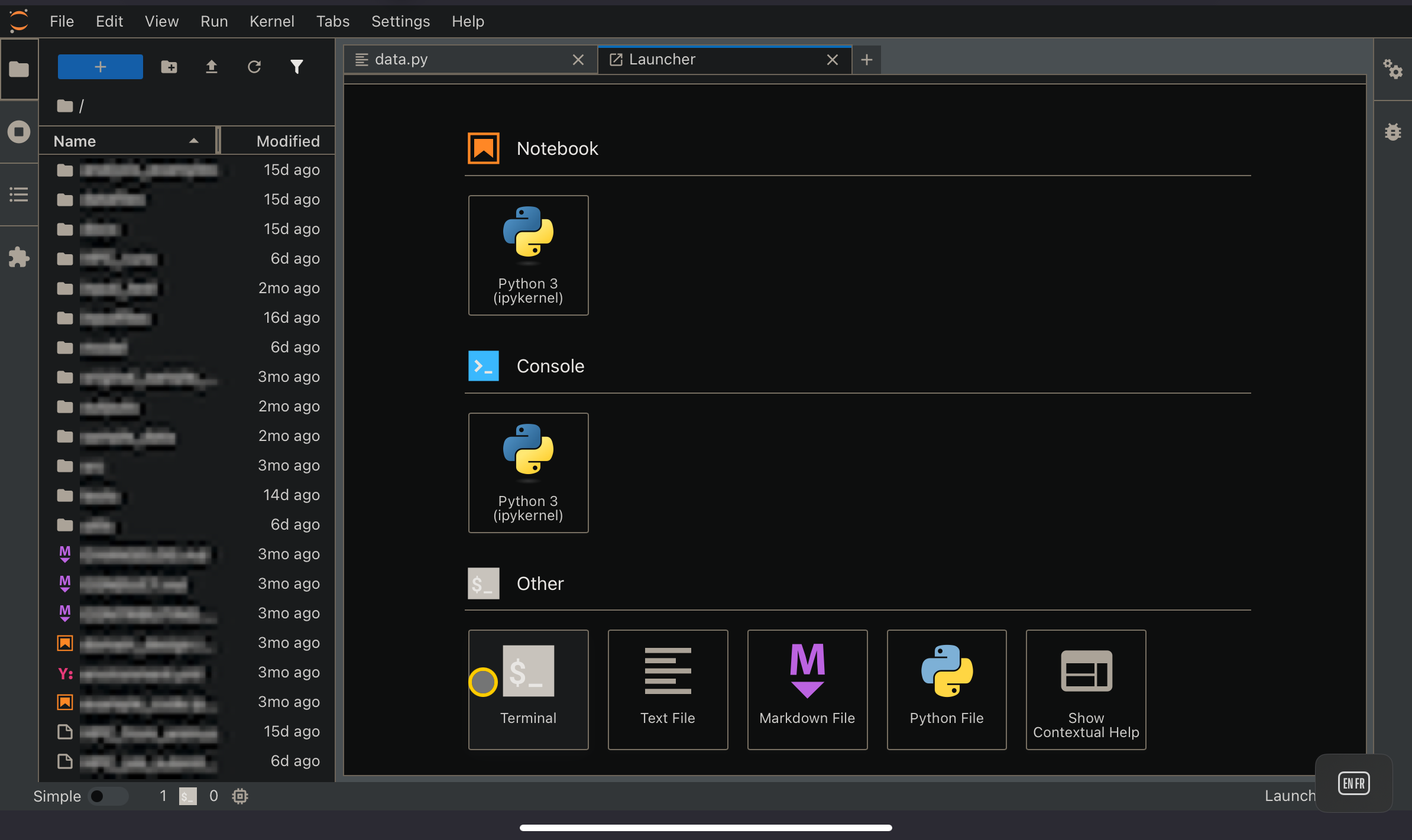Click Show Contextual Help card
Screen dimensions: 1412x840
tap(1086, 689)
